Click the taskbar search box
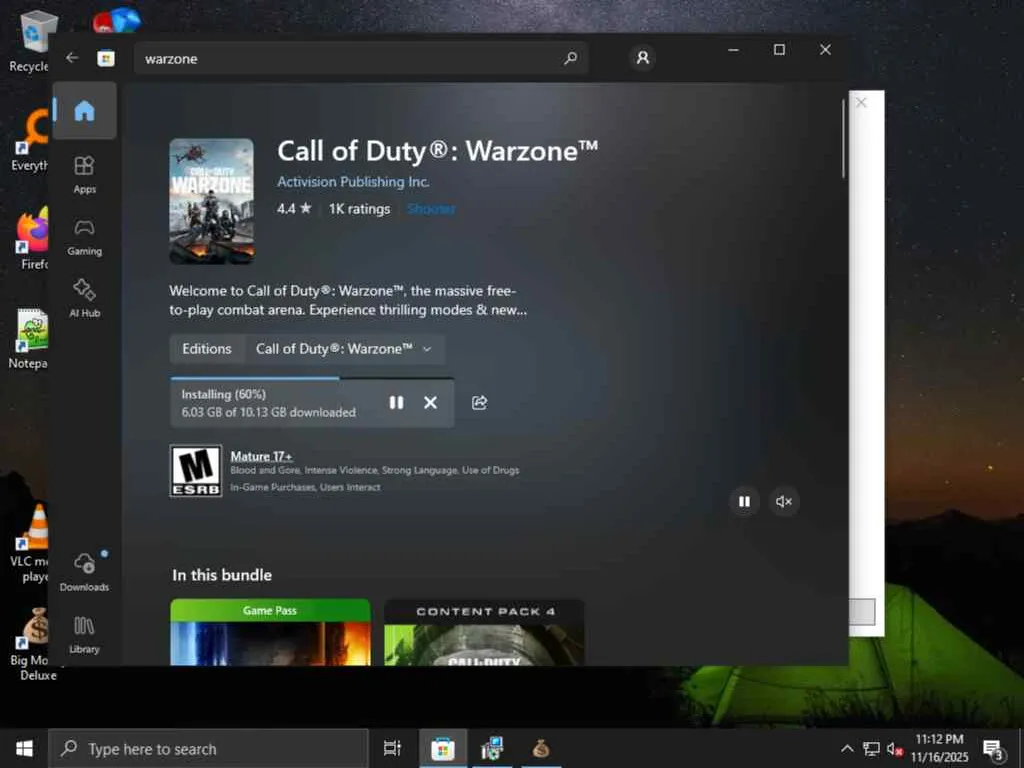Image resolution: width=1024 pixels, height=768 pixels. click(x=208, y=748)
